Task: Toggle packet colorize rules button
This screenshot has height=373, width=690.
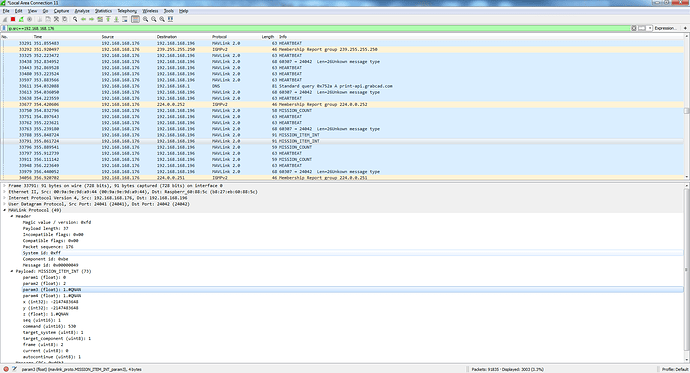Action: pos(135,19)
